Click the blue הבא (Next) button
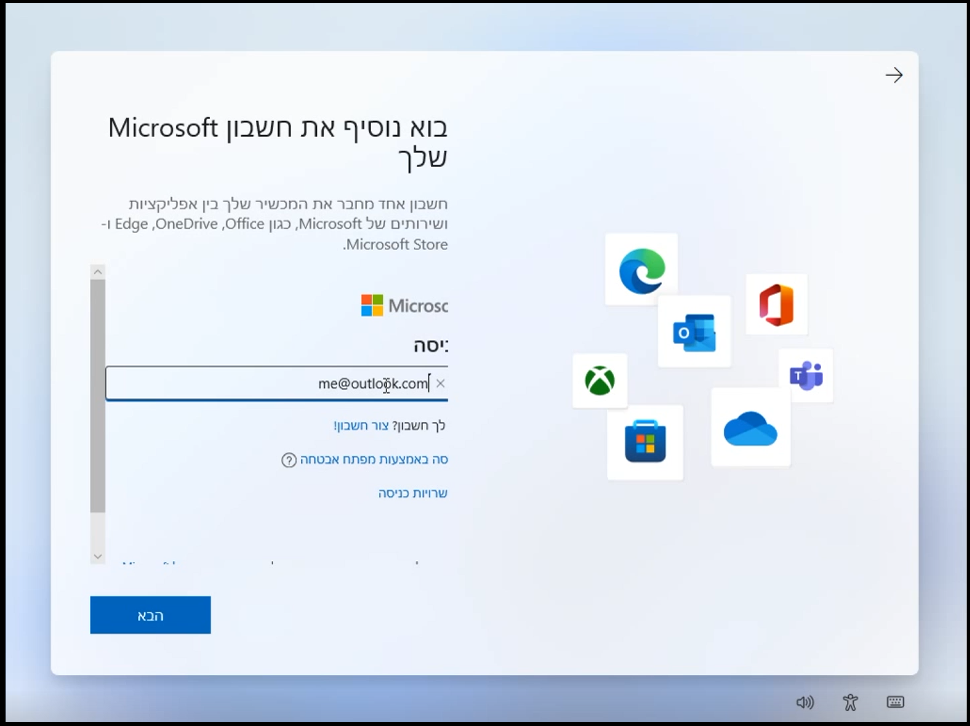The width and height of the screenshot is (970, 726). tap(150, 615)
